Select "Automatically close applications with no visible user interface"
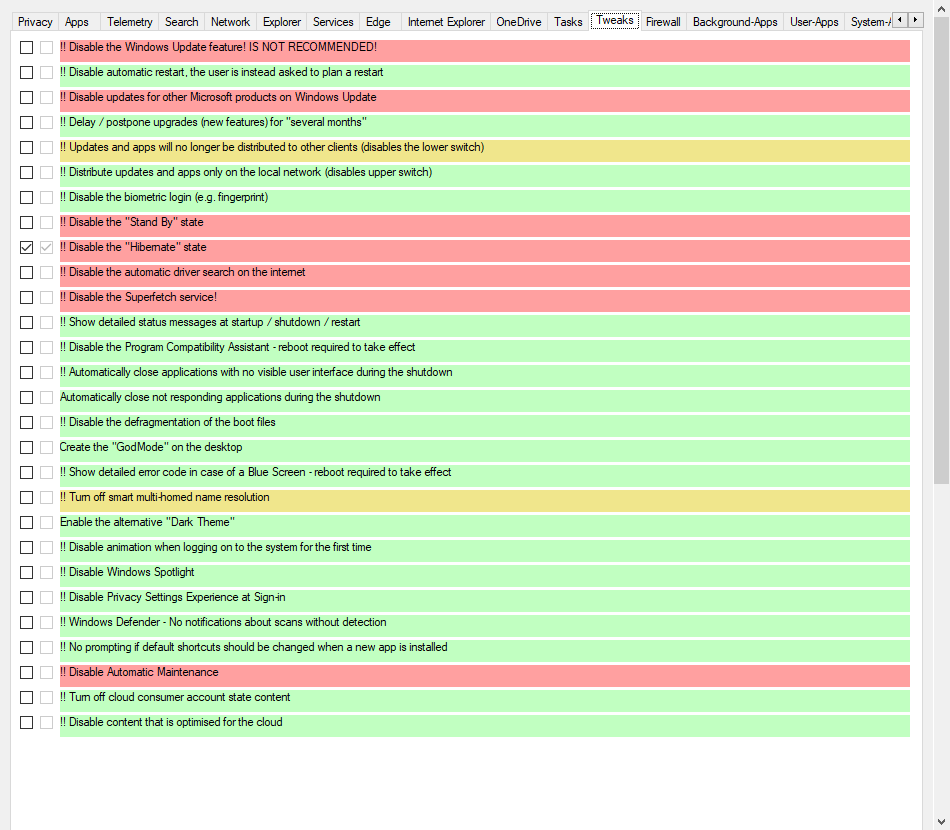The height and width of the screenshot is (830, 950). click(x=485, y=376)
